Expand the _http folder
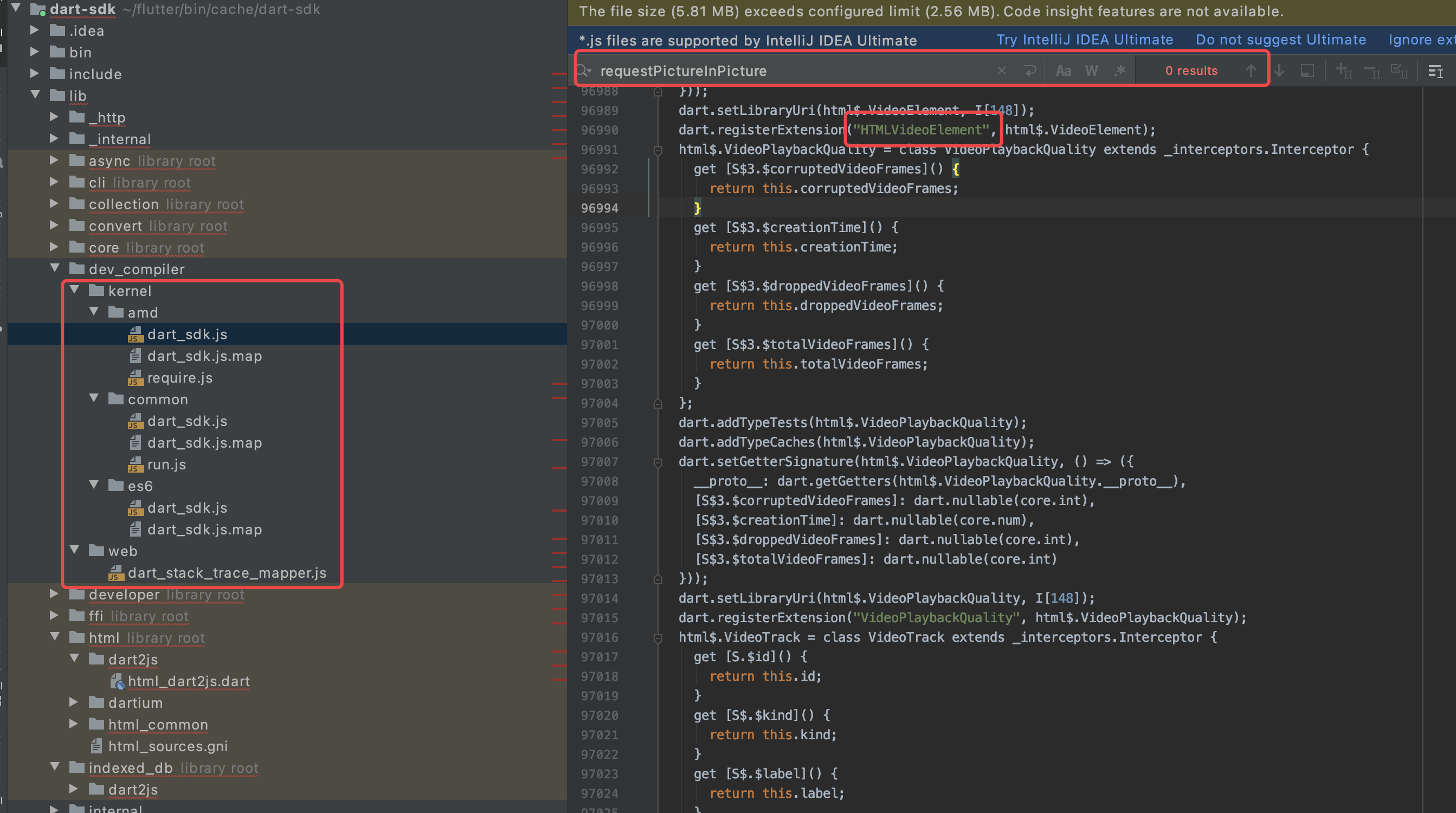Image resolution: width=1456 pixels, height=813 pixels. [54, 117]
